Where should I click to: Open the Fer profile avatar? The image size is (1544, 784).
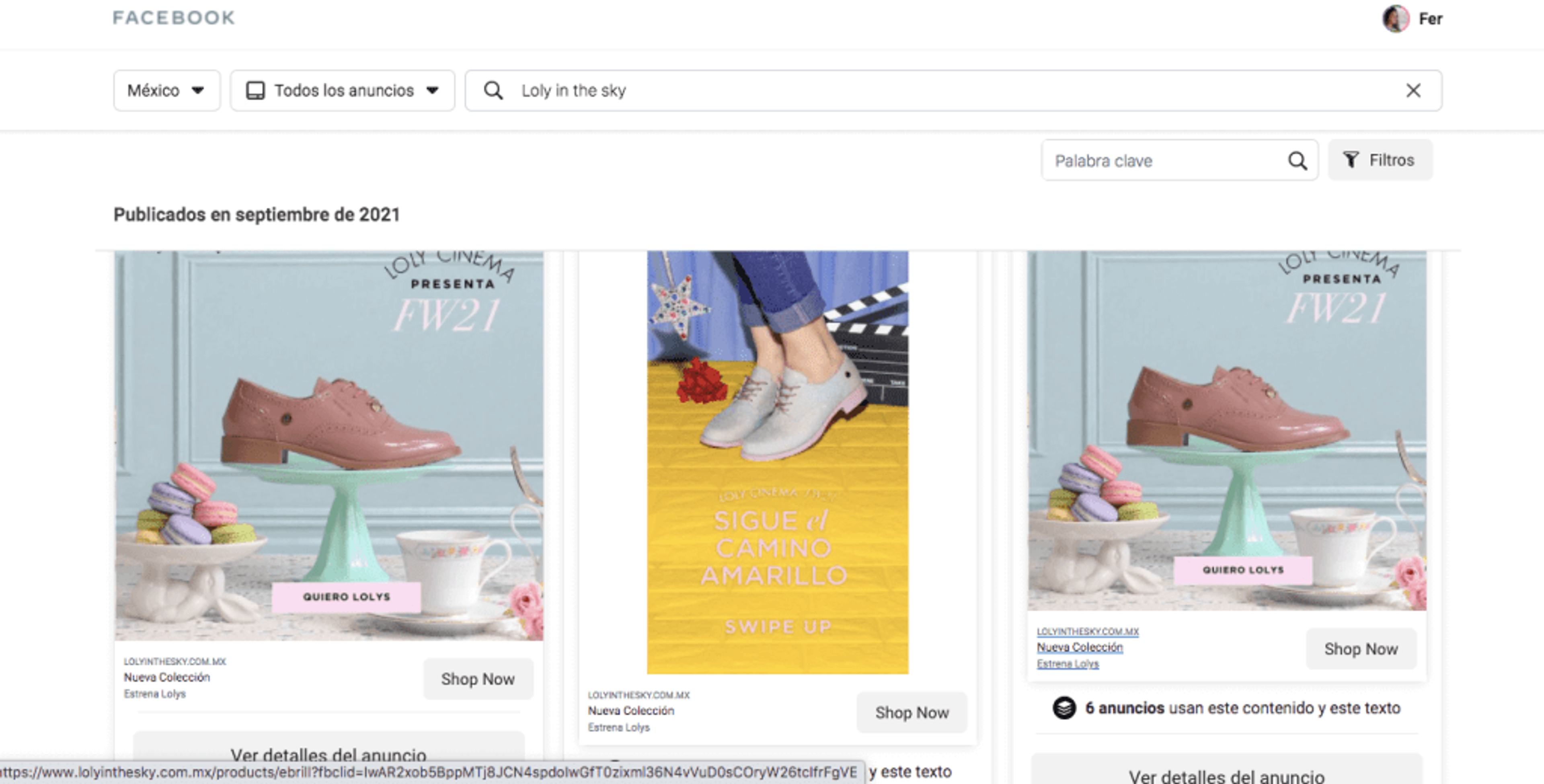[x=1395, y=18]
